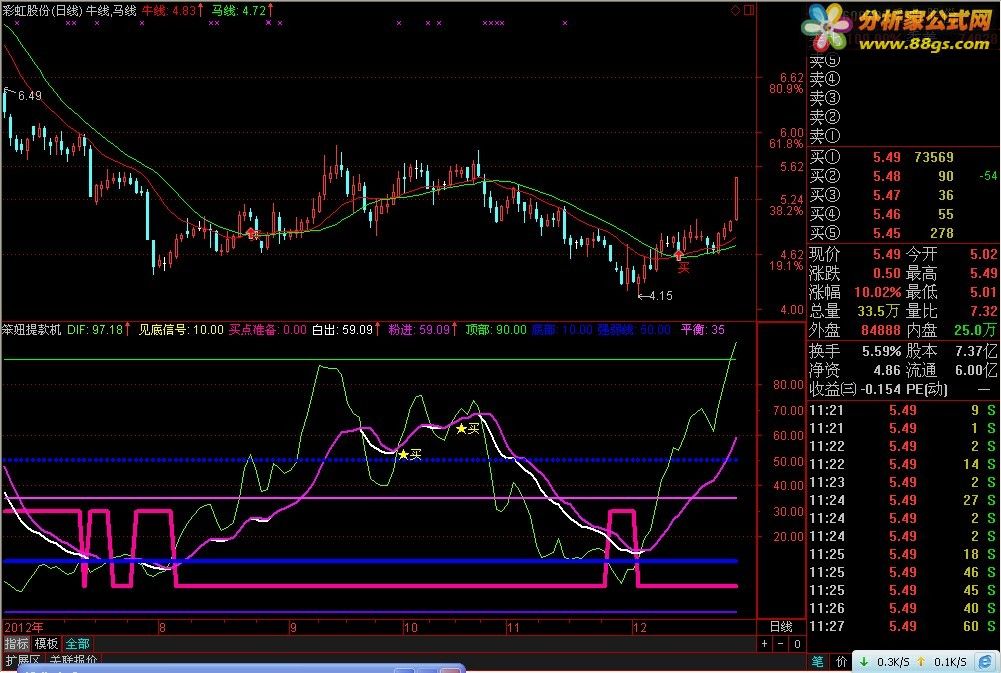Click the month 9 marker on the time axis
The width and height of the screenshot is (1001, 673).
coord(293,628)
